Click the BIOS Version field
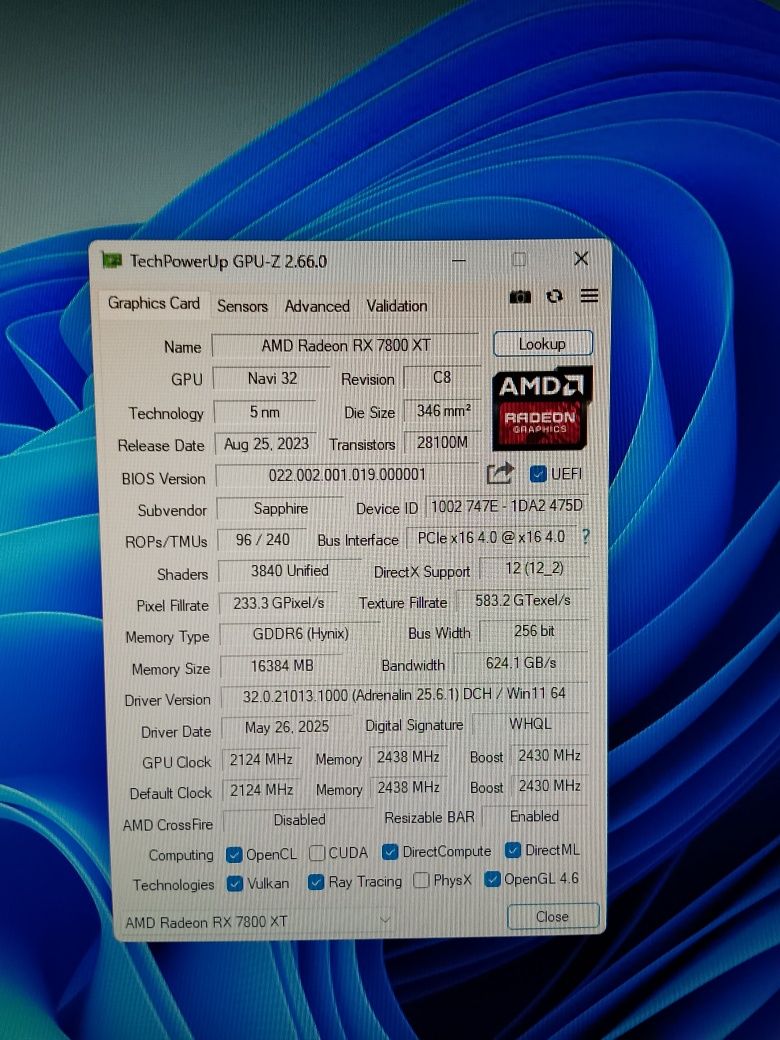The width and height of the screenshot is (780, 1040). pyautogui.click(x=347, y=475)
